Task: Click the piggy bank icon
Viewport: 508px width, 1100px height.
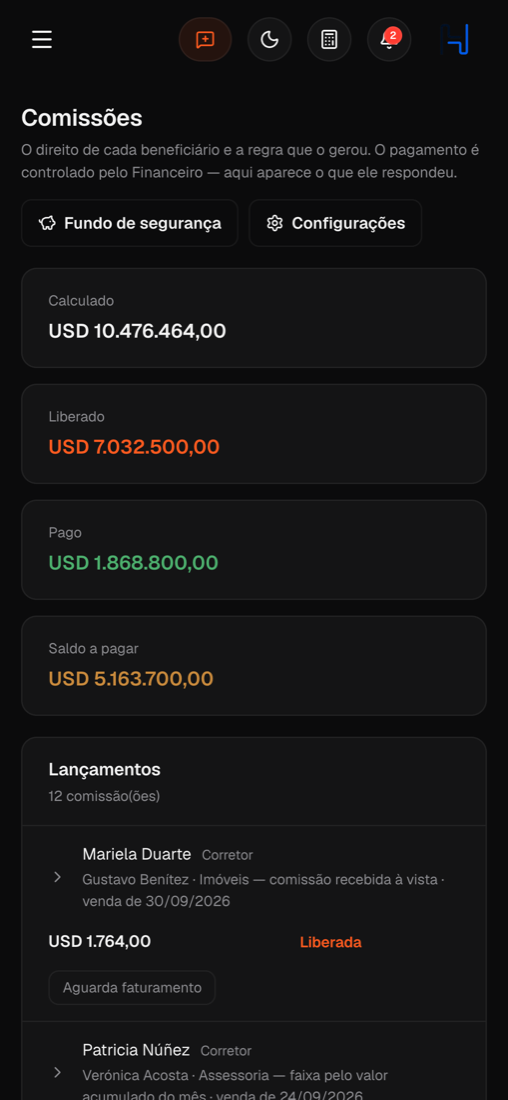Action: (x=48, y=223)
